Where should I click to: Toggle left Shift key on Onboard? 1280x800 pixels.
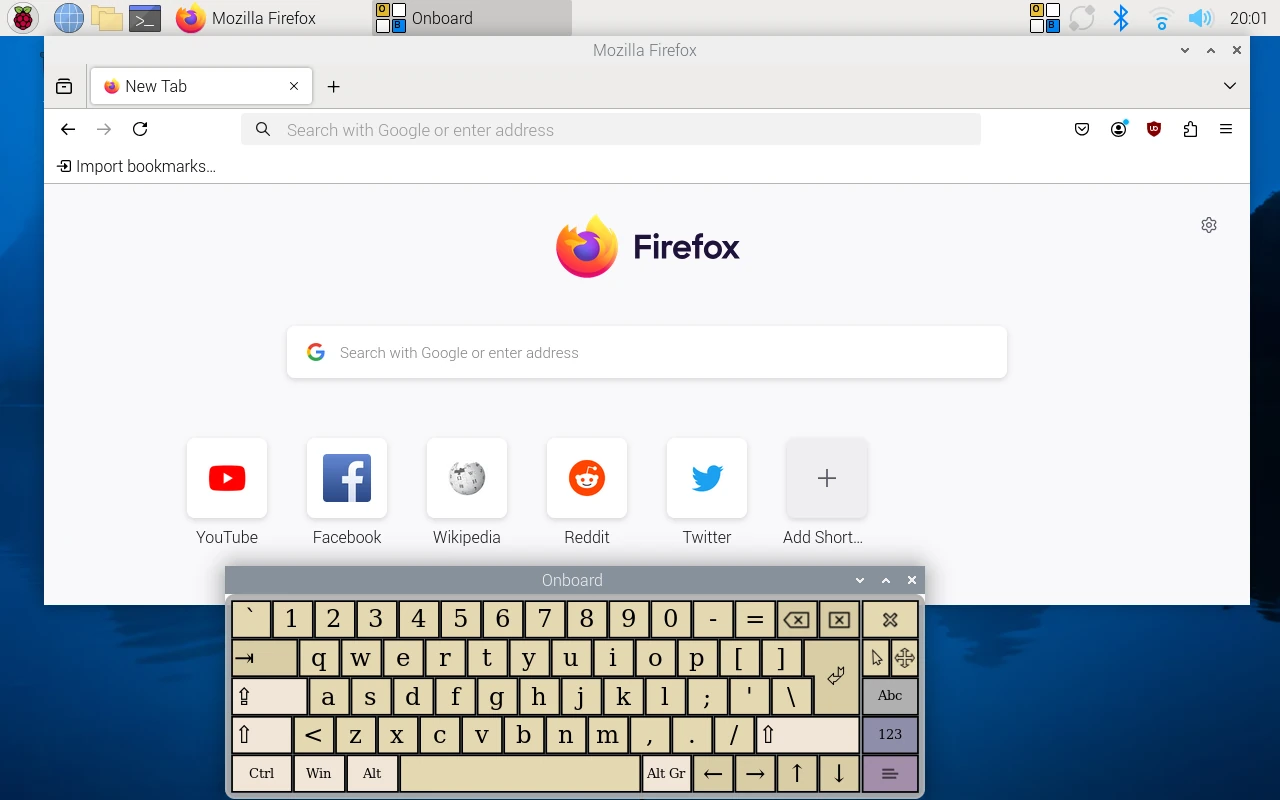[262, 735]
